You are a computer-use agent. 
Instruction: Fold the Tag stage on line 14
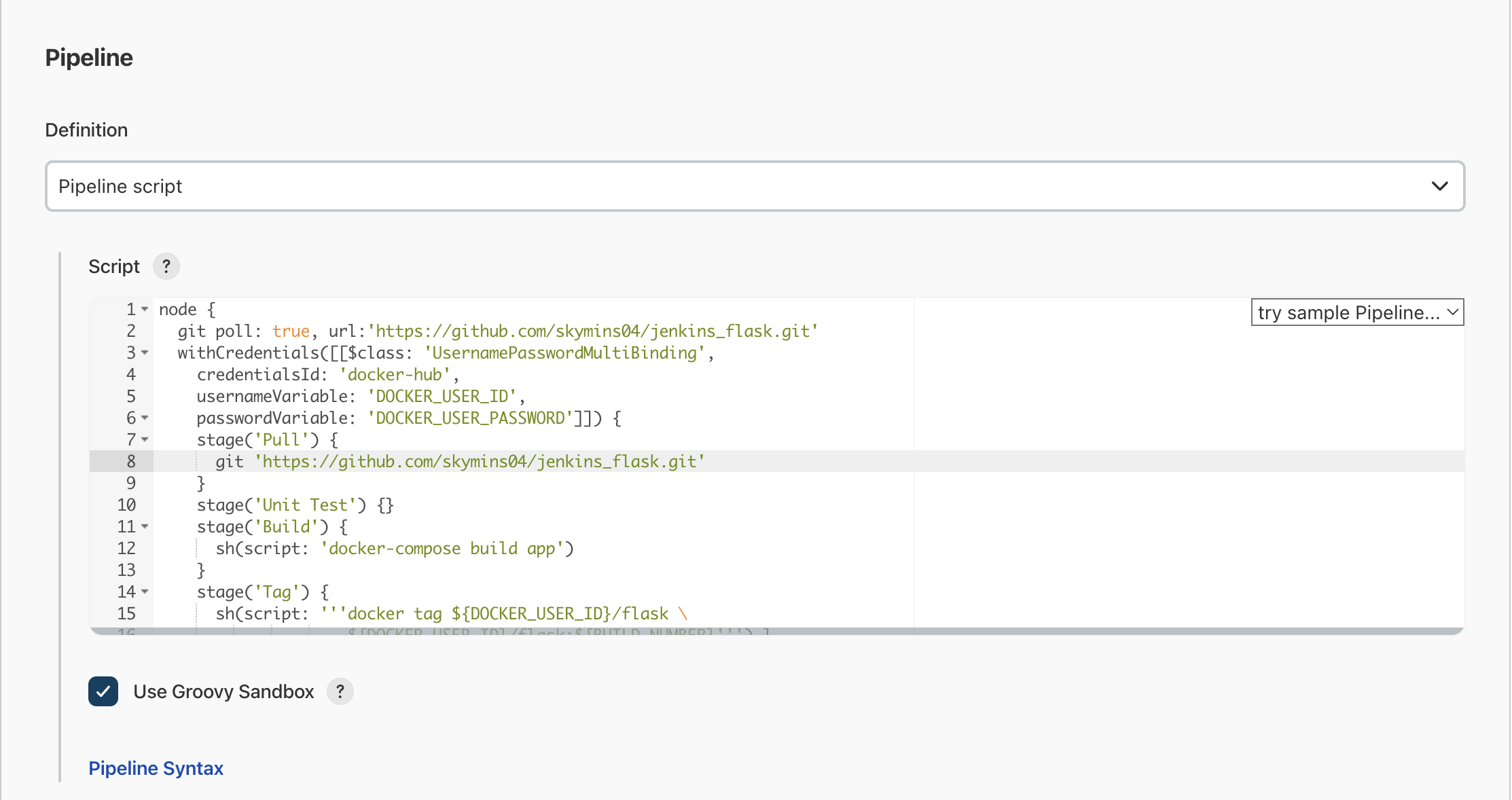point(145,592)
